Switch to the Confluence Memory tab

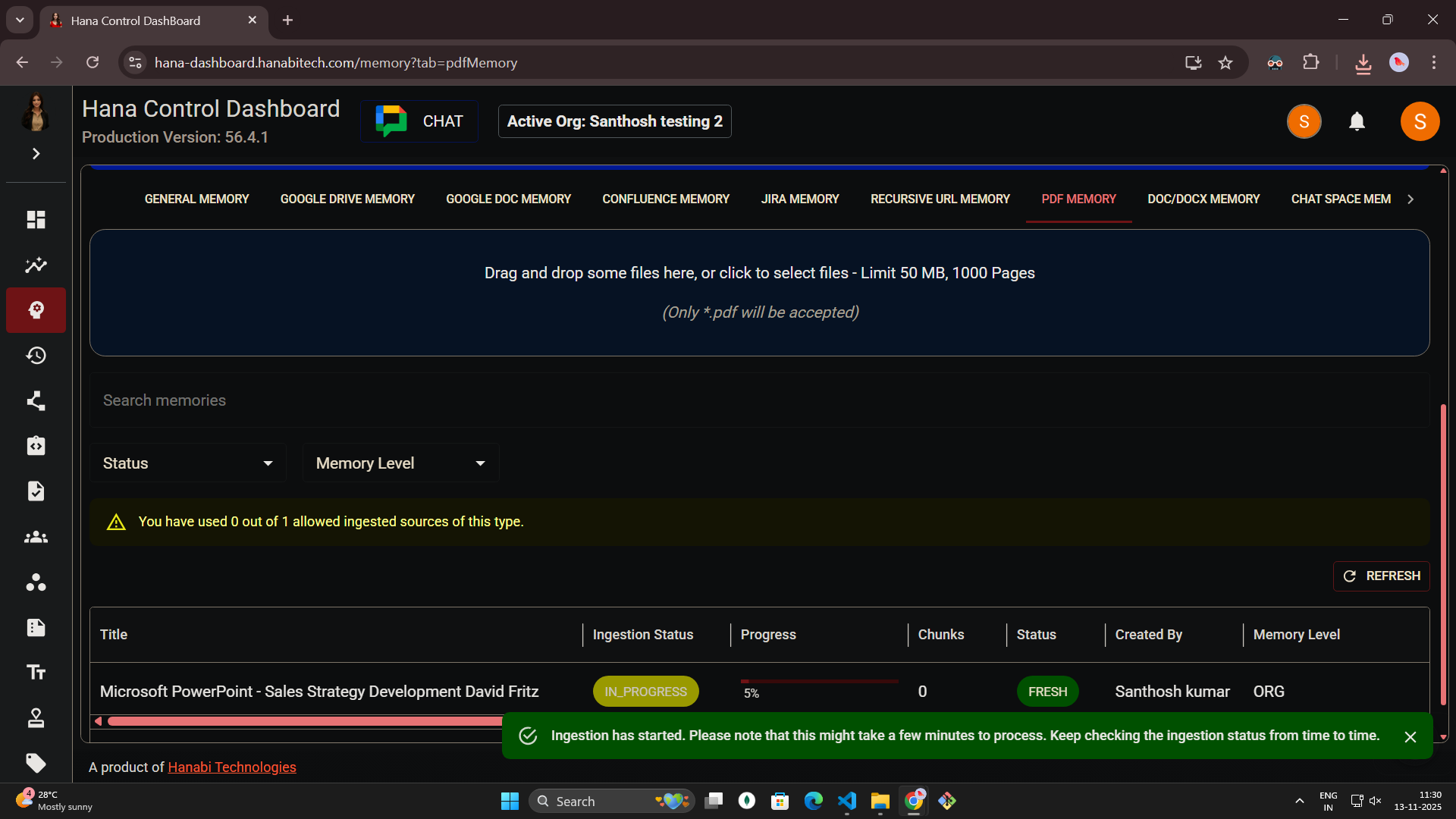(666, 199)
